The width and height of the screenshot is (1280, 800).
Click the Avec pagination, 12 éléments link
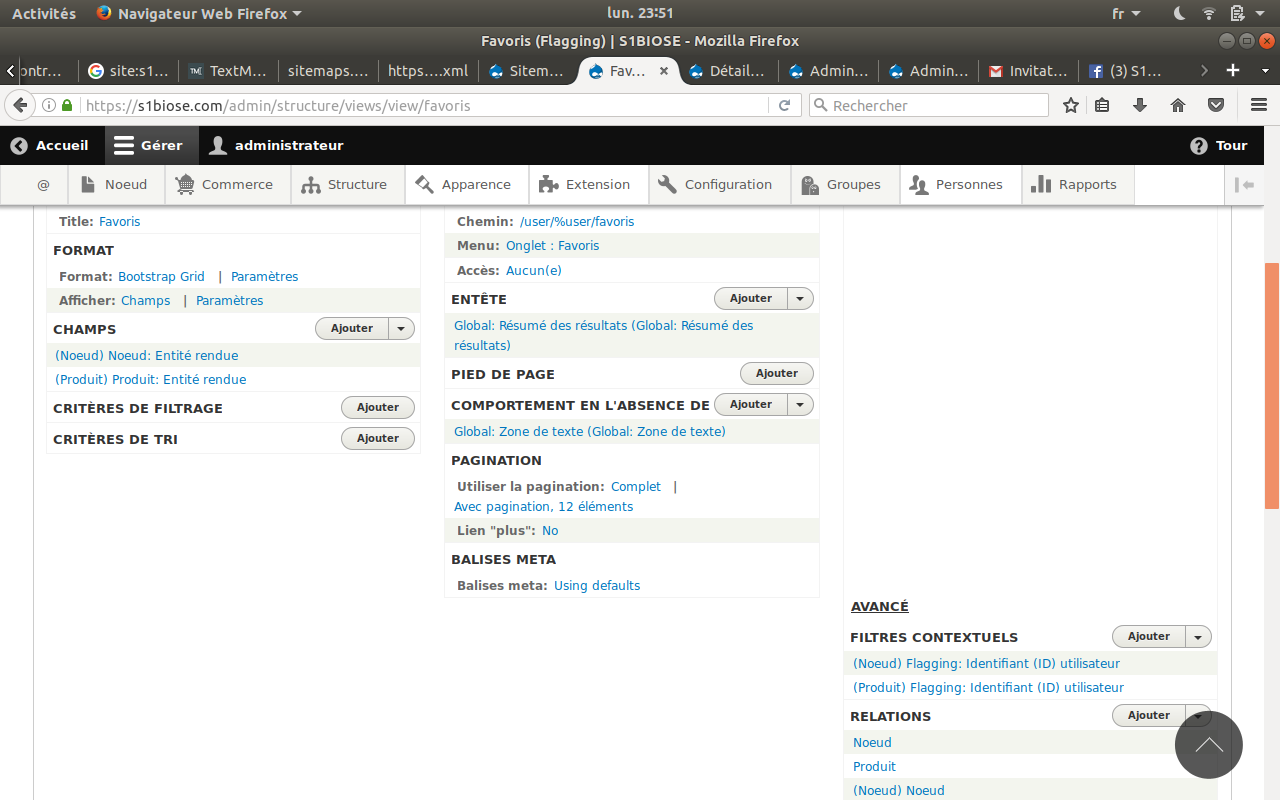pyautogui.click(x=543, y=506)
